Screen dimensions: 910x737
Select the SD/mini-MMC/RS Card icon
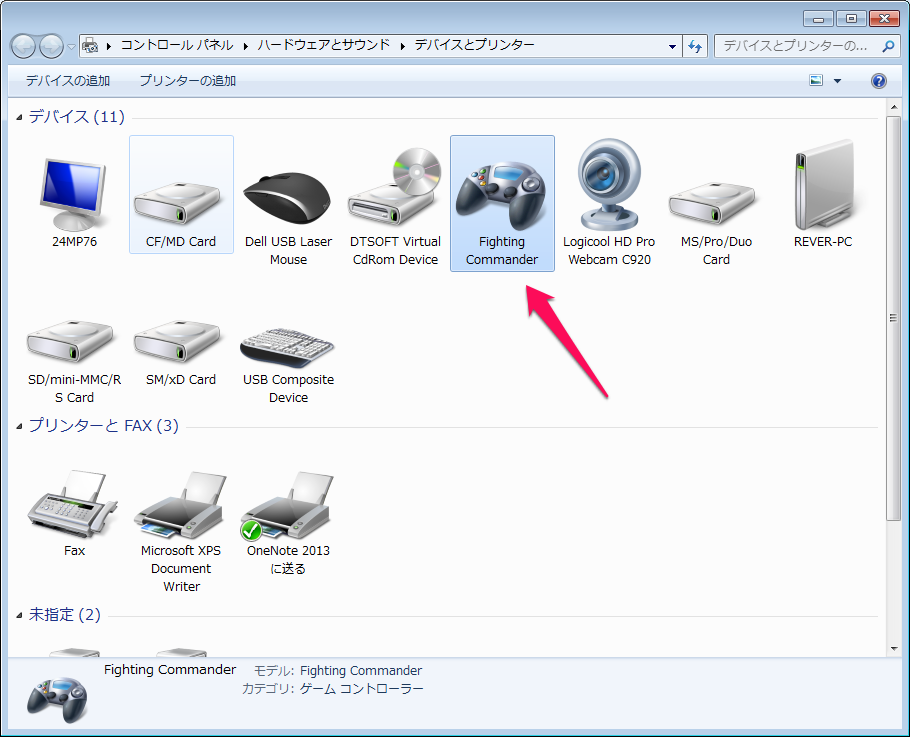[x=71, y=341]
